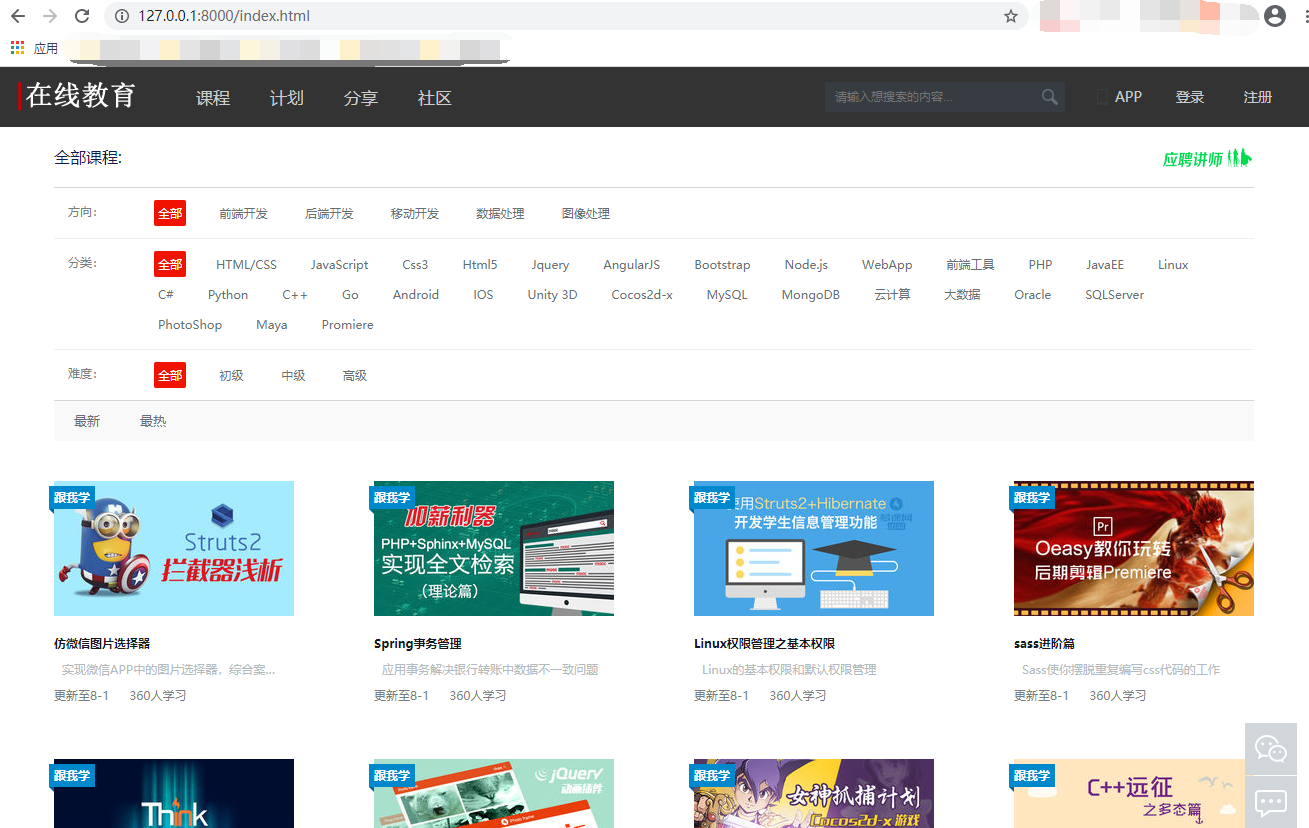1309x828 pixels.
Task: Filter difficulty by 高级
Action: (x=355, y=376)
